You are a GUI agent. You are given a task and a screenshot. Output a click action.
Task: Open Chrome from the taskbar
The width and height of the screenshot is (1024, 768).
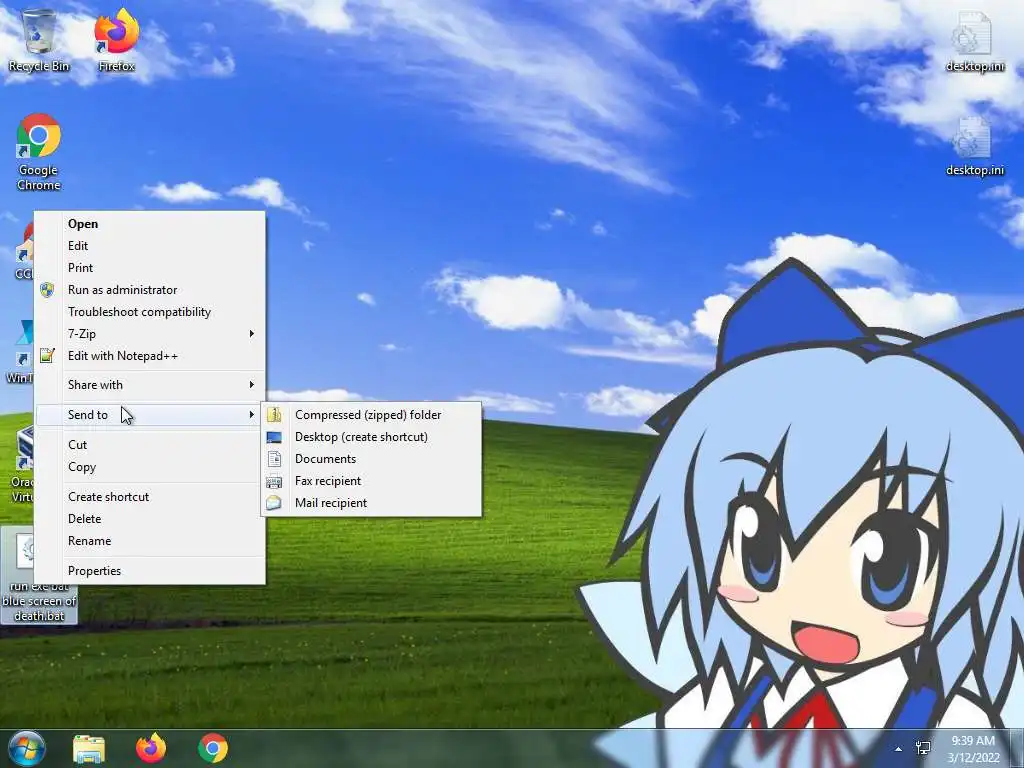point(213,748)
